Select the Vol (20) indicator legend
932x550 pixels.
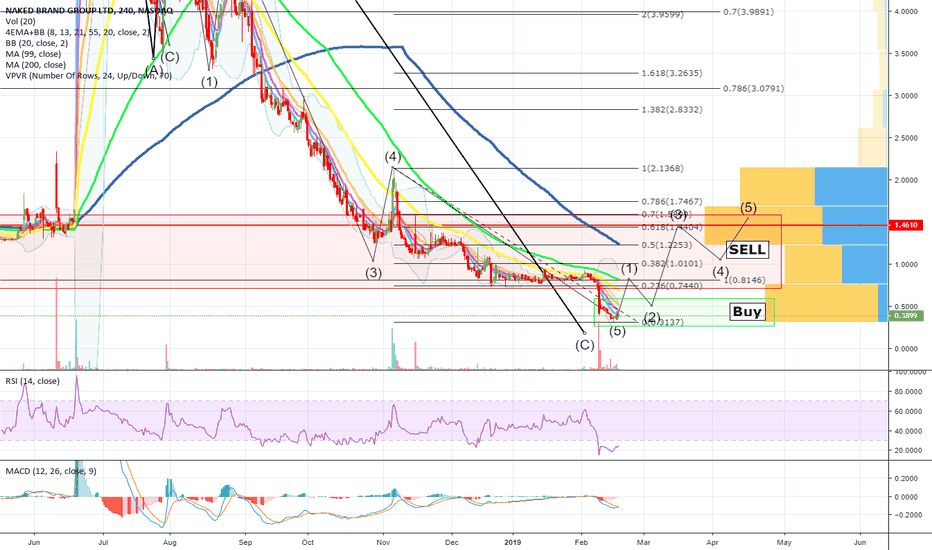pos(20,21)
